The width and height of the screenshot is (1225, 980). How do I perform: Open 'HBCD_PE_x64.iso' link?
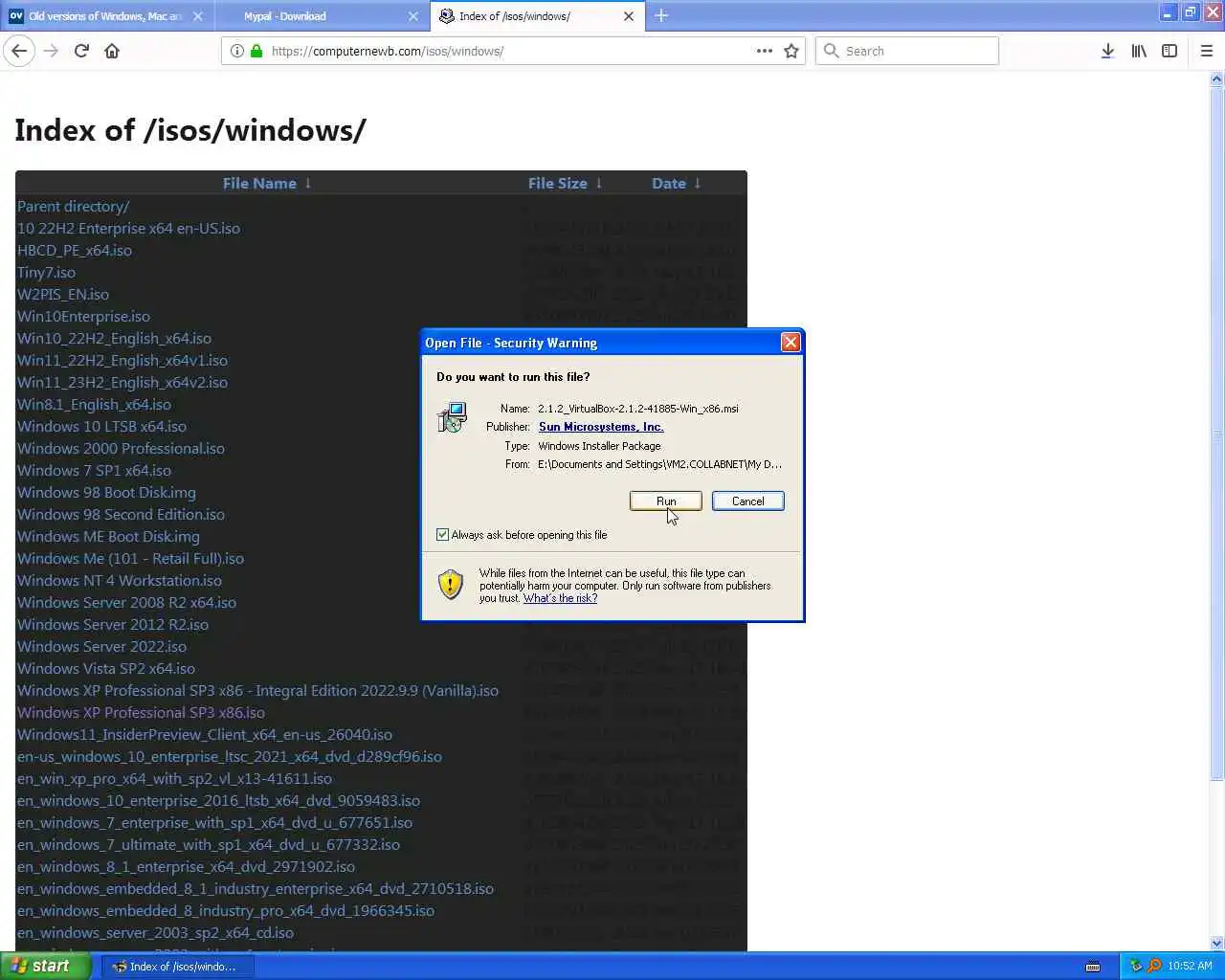click(x=75, y=250)
